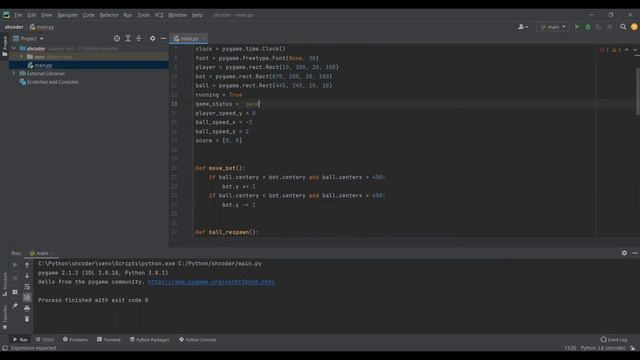Open Problems tool window
The width and height of the screenshot is (640, 360).
[x=76, y=340]
